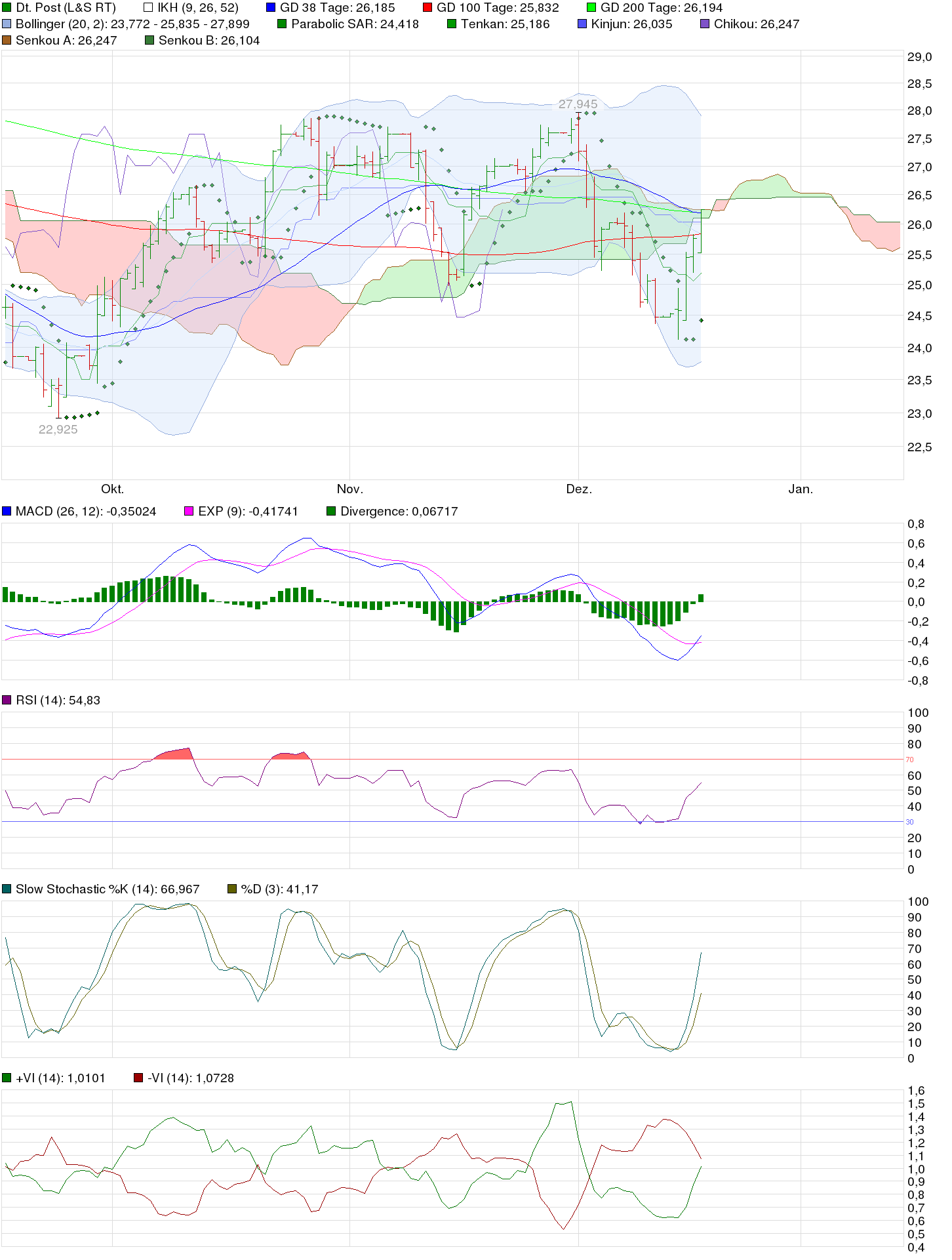Screen dimensions: 952x1260
Task: Click the white IKH legend swatch
Action: click(148, 8)
